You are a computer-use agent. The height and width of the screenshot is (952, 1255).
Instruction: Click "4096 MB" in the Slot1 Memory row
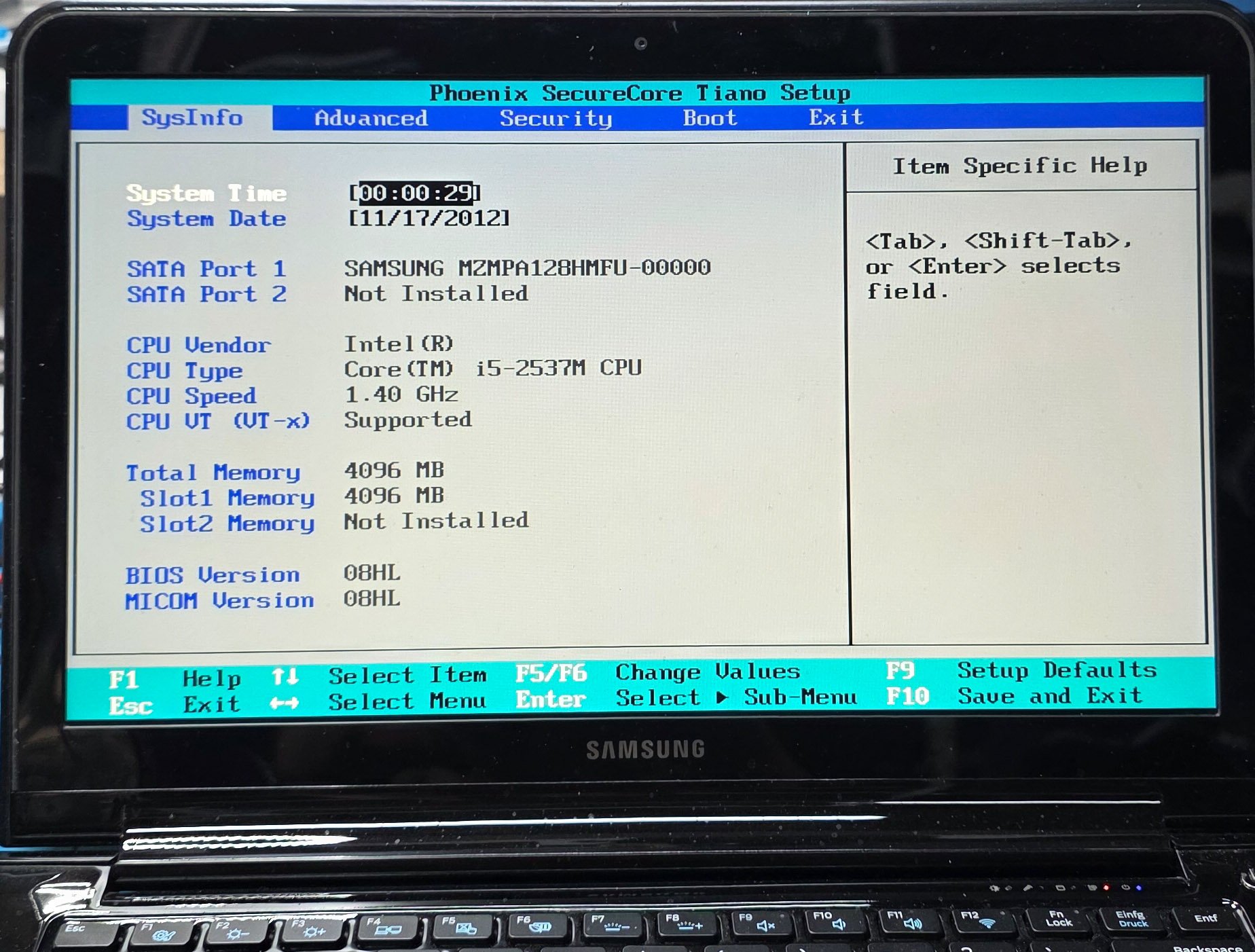394,496
